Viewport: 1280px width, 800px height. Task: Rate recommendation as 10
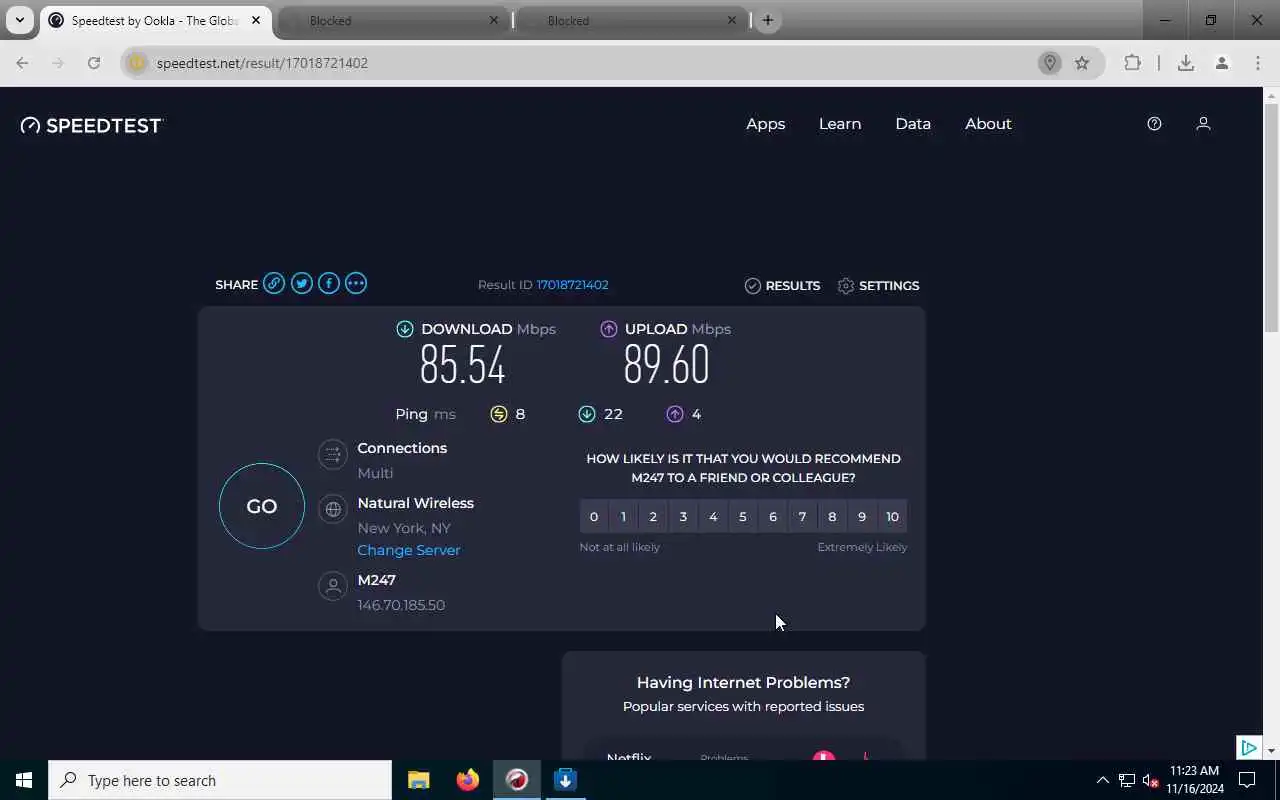click(892, 517)
